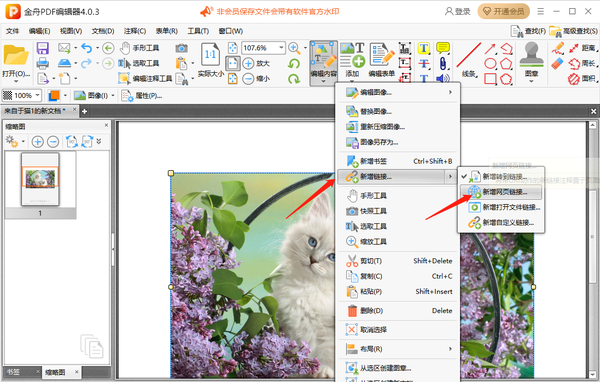The width and height of the screenshot is (600, 382).
Task: Select the Attach File paperclip tool
Action: (x=443, y=64)
